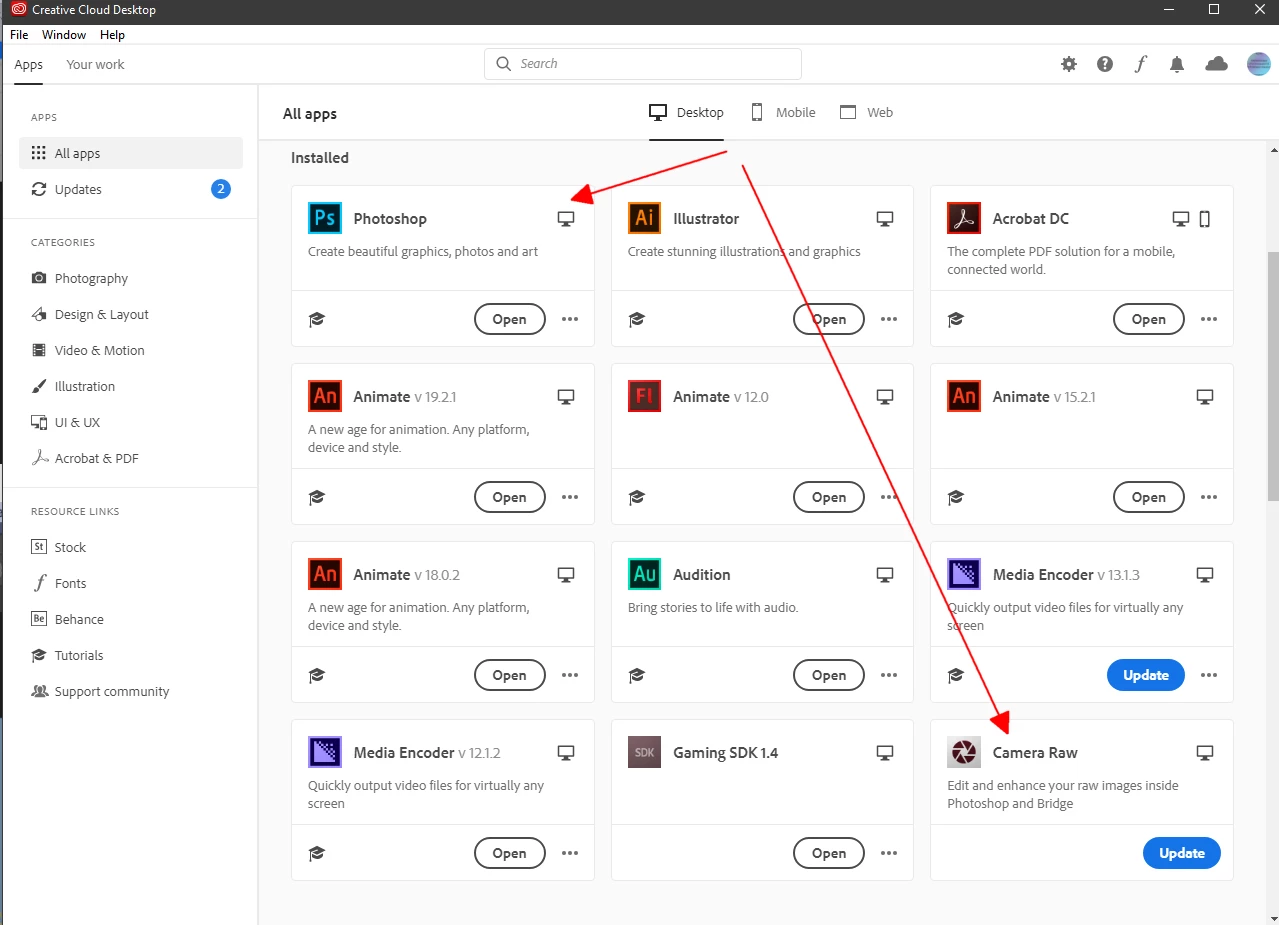Open tutorials icon on Acrobat DC card
Image resolution: width=1279 pixels, height=925 pixels.
(956, 319)
